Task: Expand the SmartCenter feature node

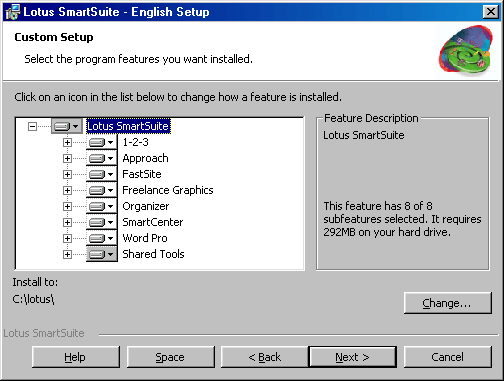Action: [x=67, y=222]
